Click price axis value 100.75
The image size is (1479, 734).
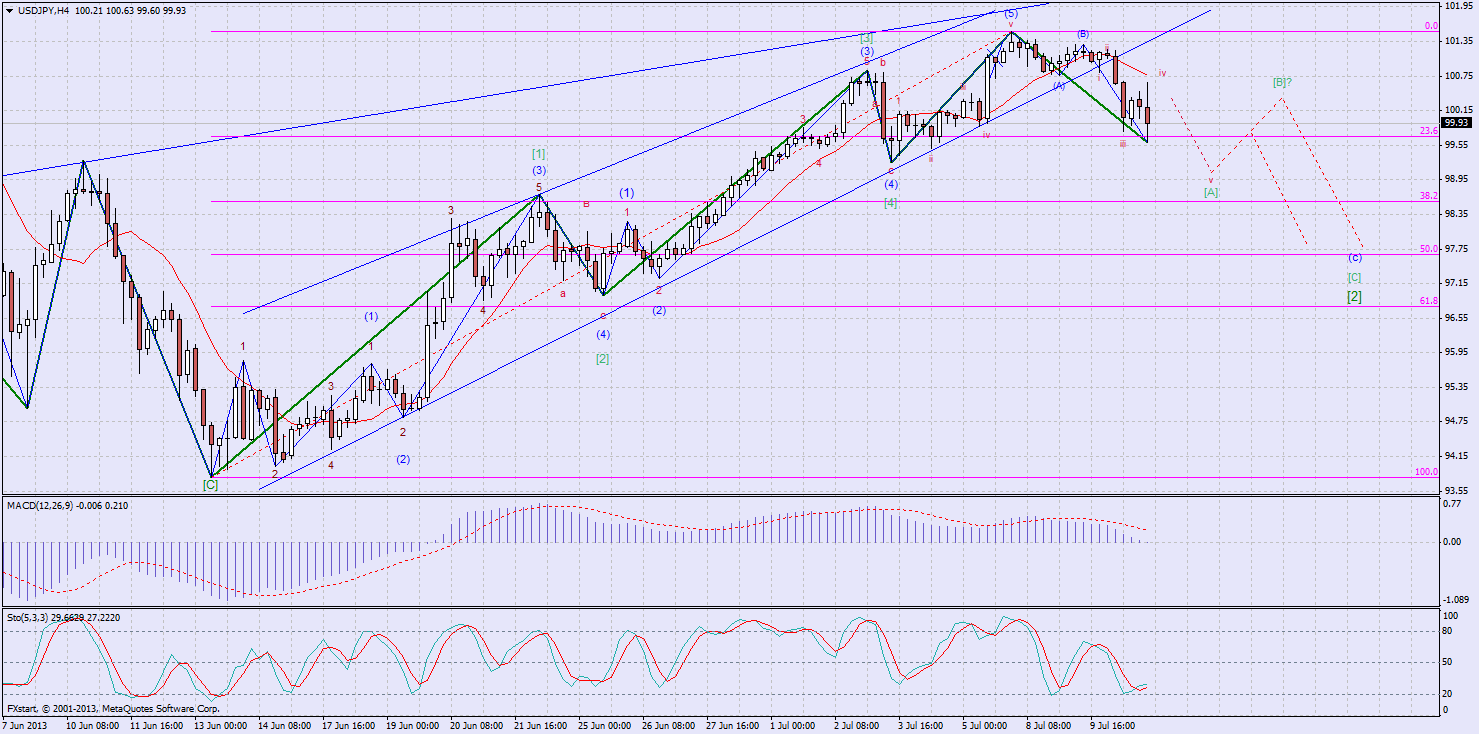[x=1457, y=75]
